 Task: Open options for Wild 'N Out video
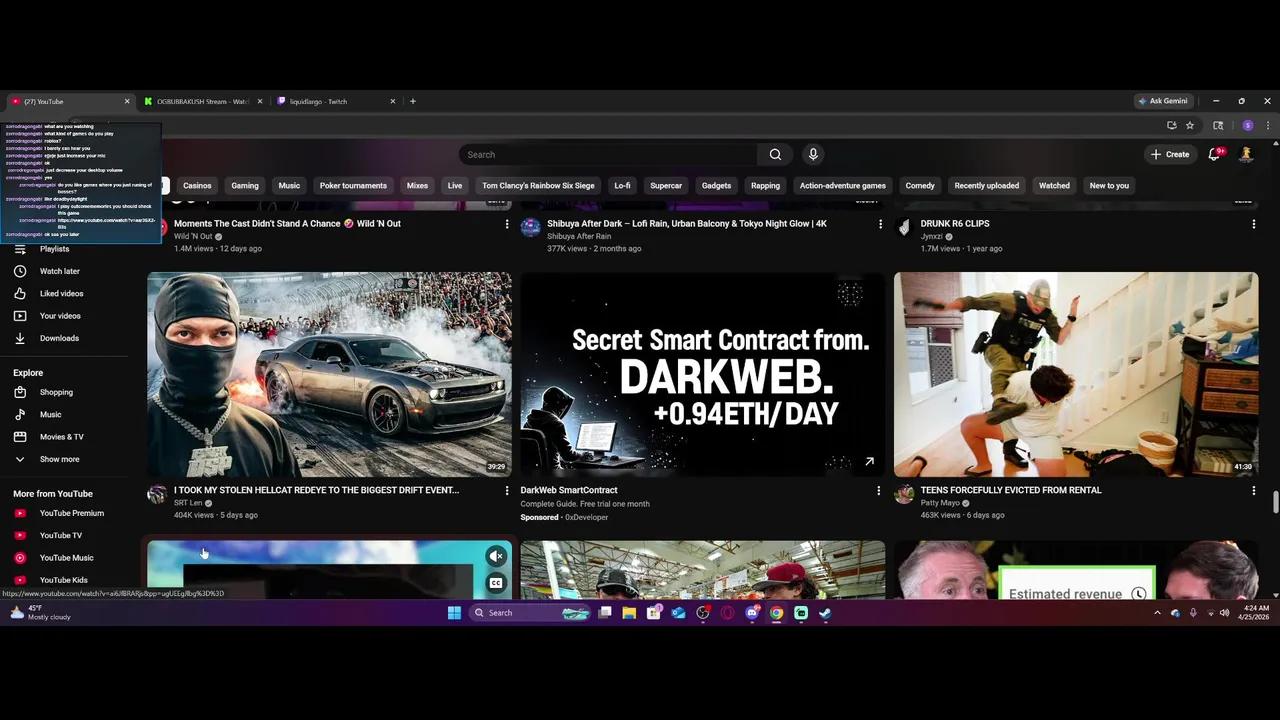click(506, 224)
